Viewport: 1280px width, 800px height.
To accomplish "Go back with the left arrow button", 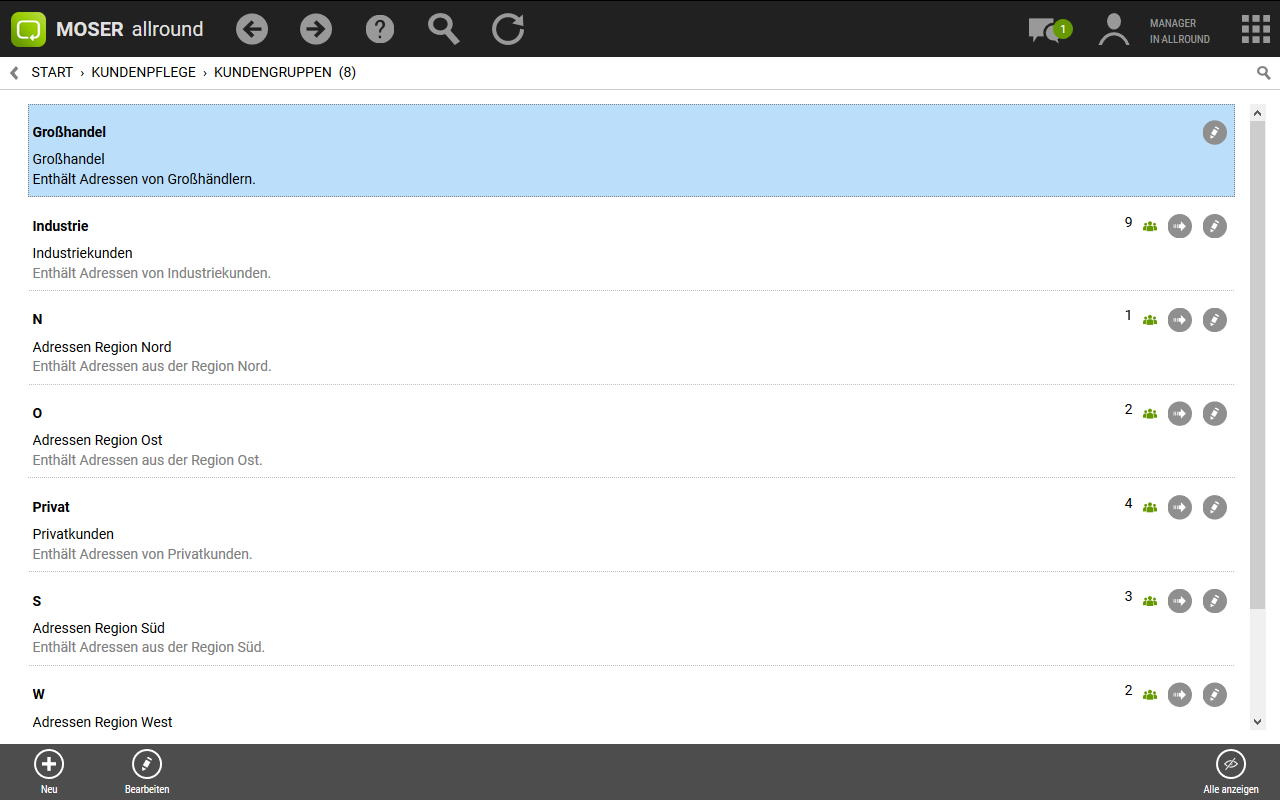I will (x=252, y=29).
